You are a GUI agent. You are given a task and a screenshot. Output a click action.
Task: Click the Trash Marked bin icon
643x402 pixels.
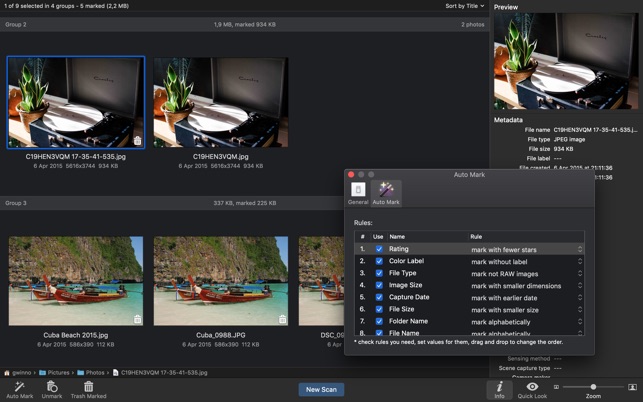pos(89,386)
